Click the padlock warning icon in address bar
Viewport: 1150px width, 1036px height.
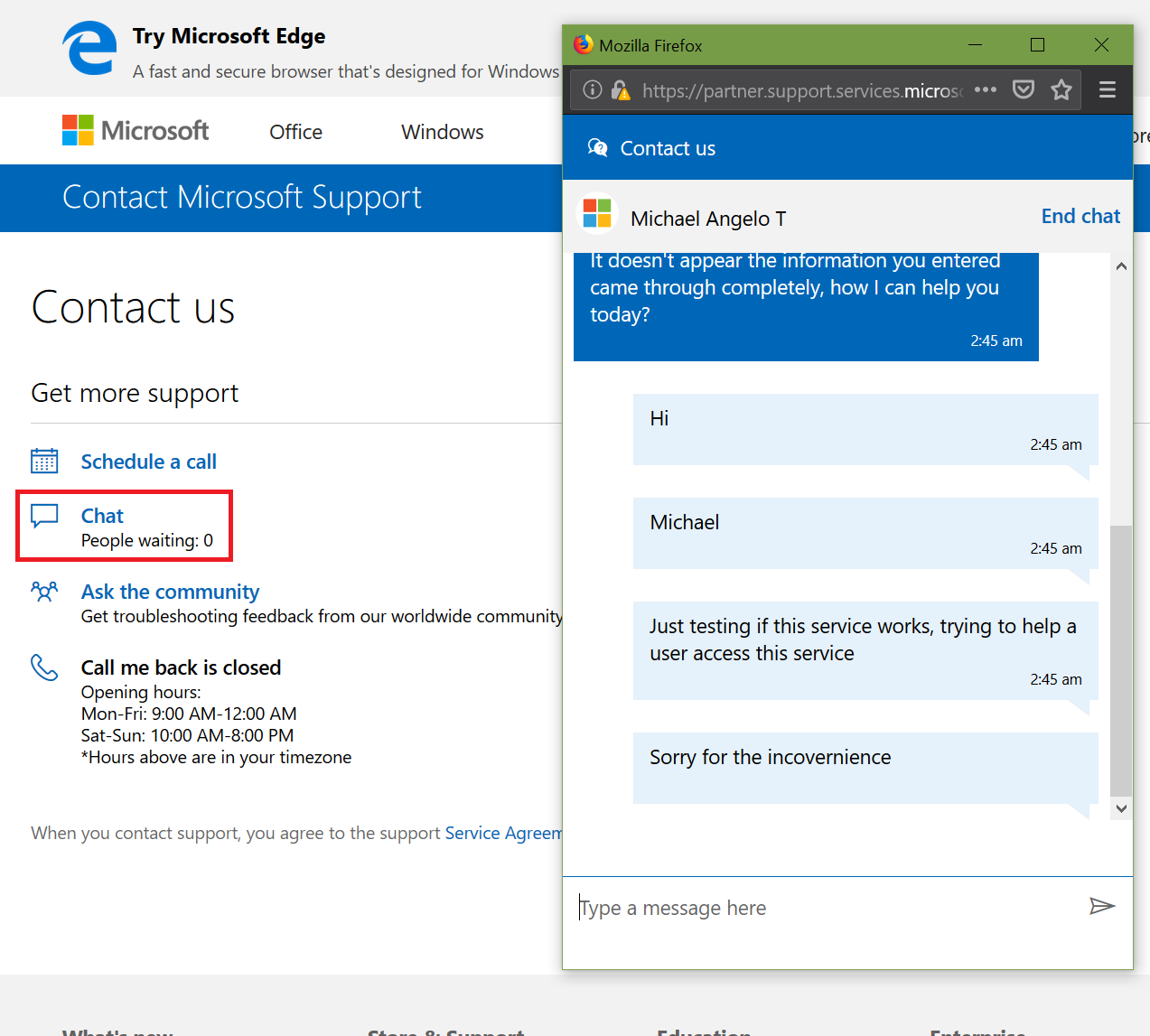(621, 89)
